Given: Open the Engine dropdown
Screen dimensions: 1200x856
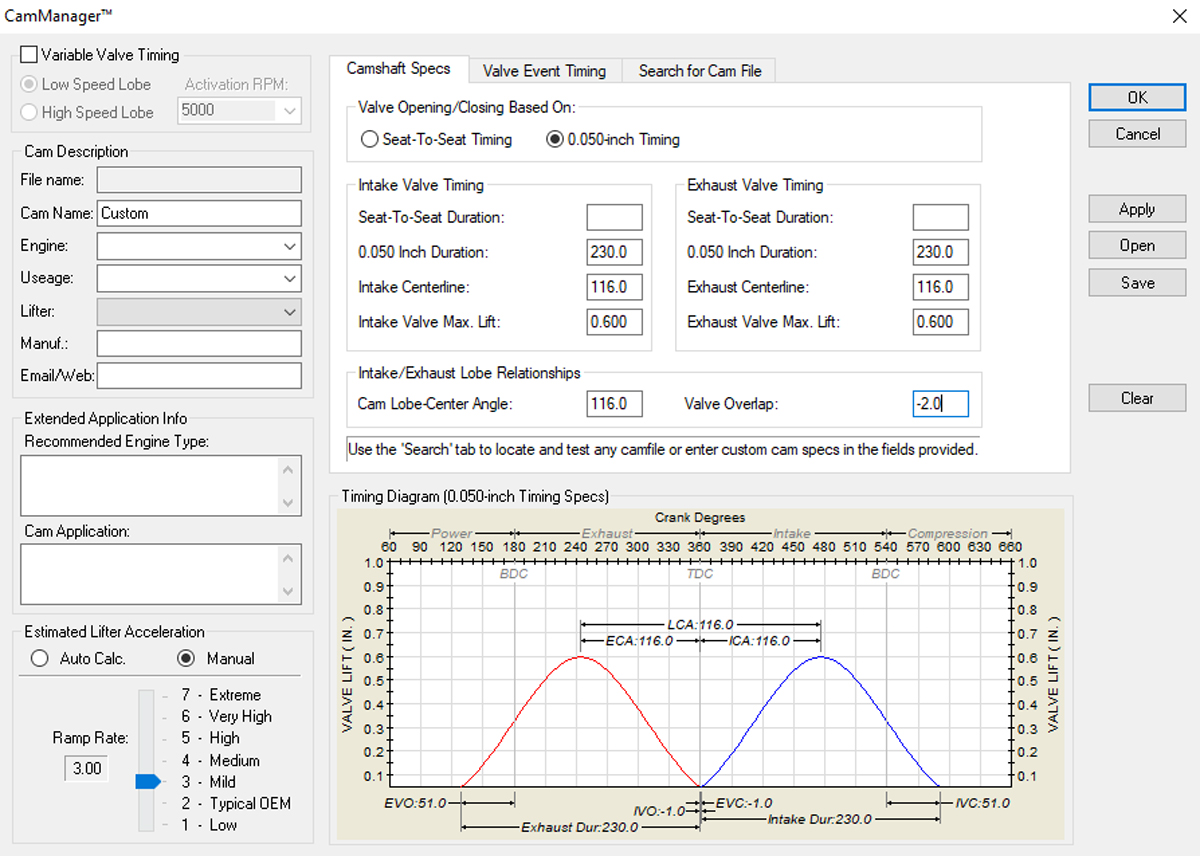Looking at the screenshot, I should 290,246.
